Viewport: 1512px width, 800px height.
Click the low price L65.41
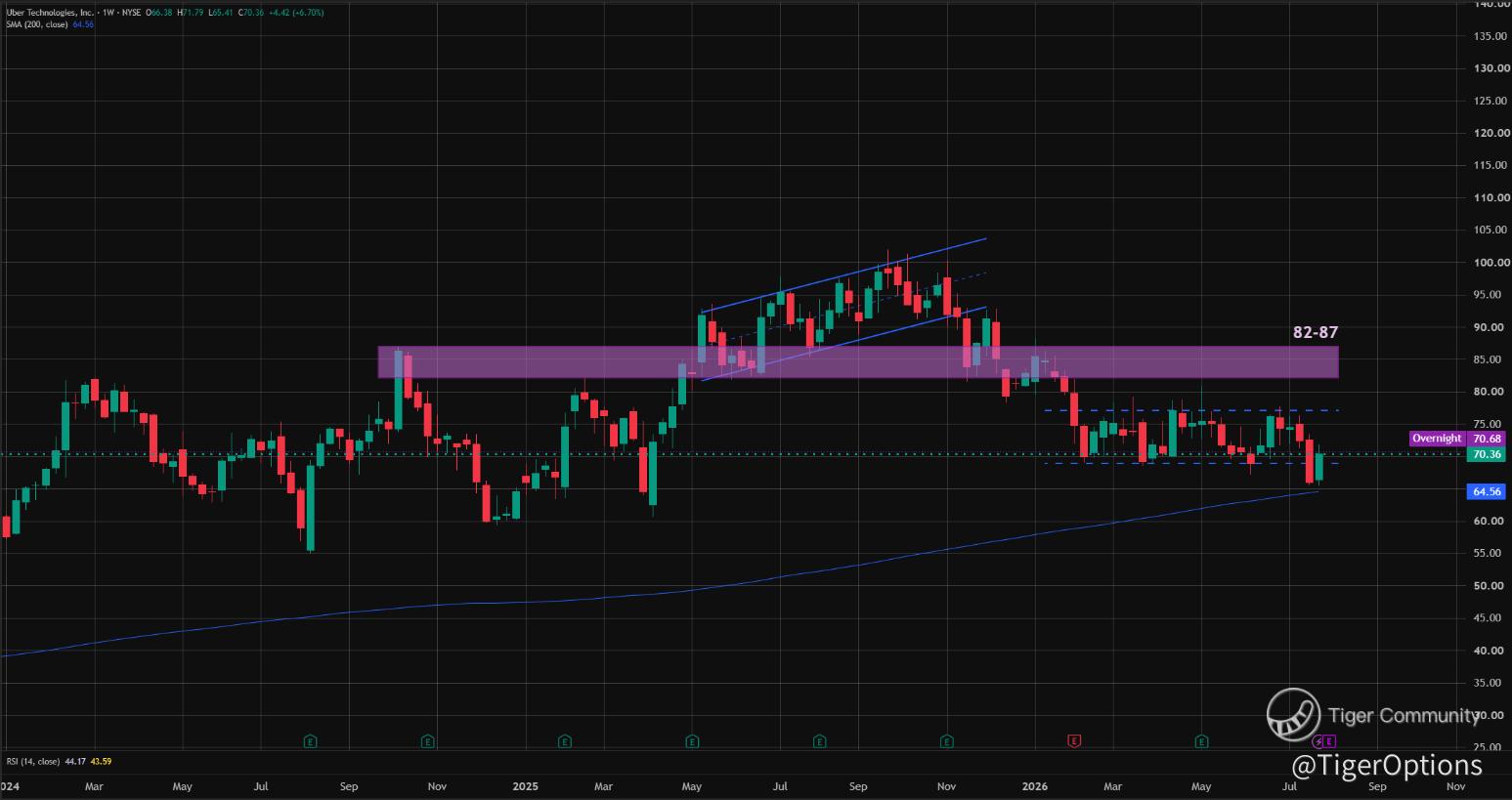[220, 13]
